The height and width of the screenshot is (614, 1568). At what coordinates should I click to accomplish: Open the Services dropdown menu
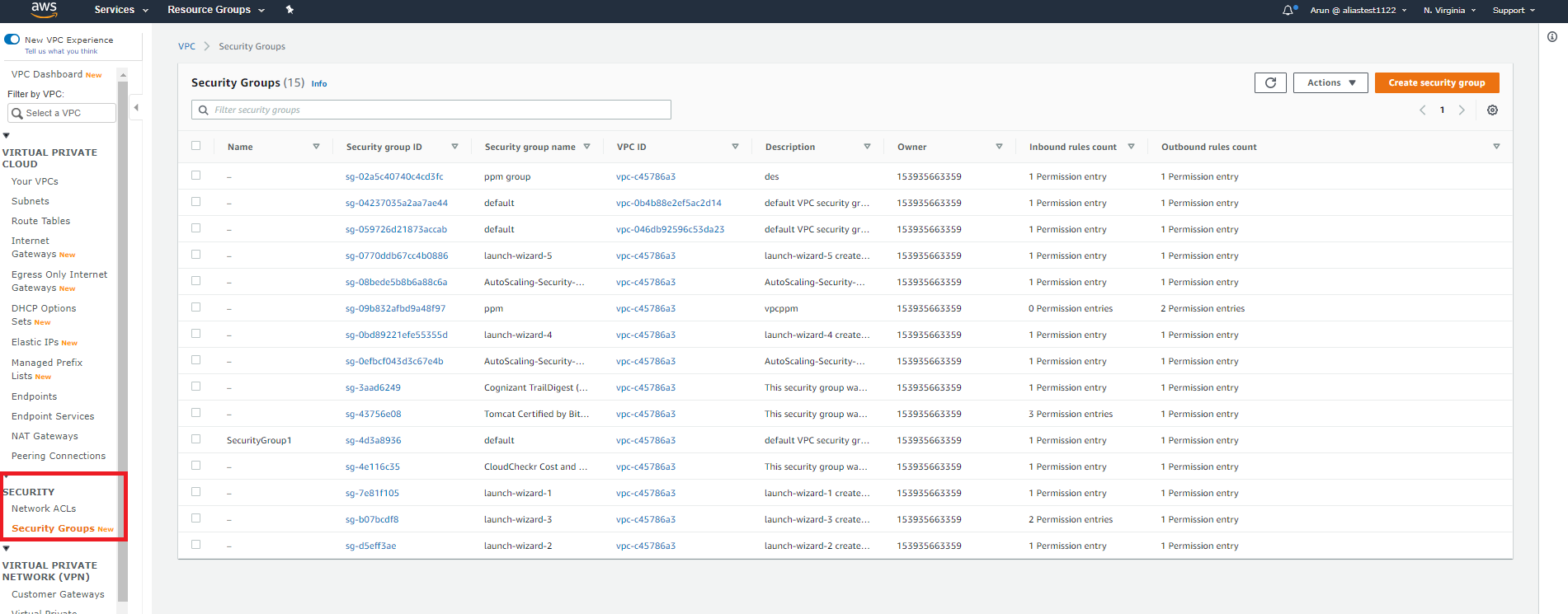(120, 10)
